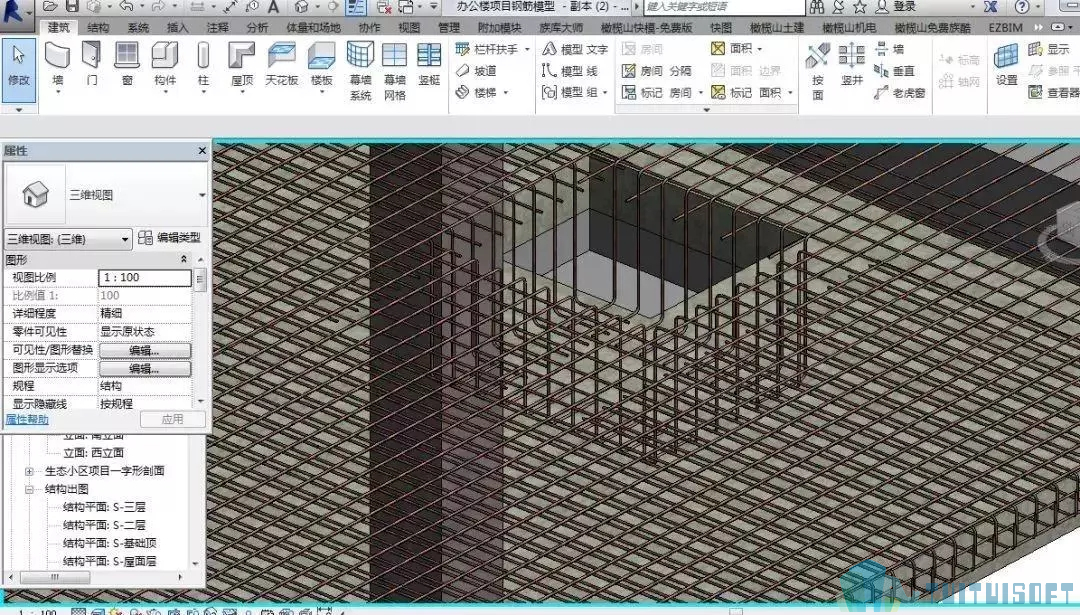The width and height of the screenshot is (1080, 615).
Task: Click the Show work plane (显示) tool
Action: click(x=1048, y=50)
